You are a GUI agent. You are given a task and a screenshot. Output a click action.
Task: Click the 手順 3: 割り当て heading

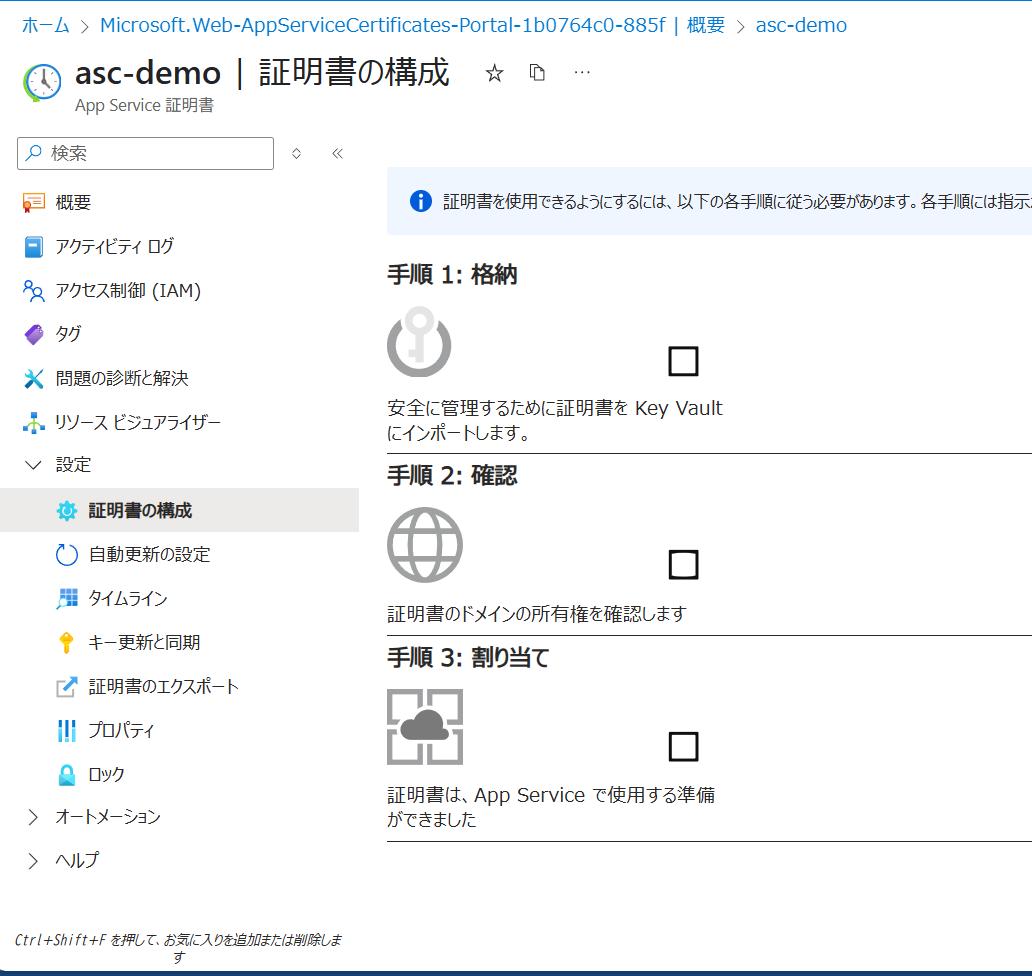click(468, 657)
